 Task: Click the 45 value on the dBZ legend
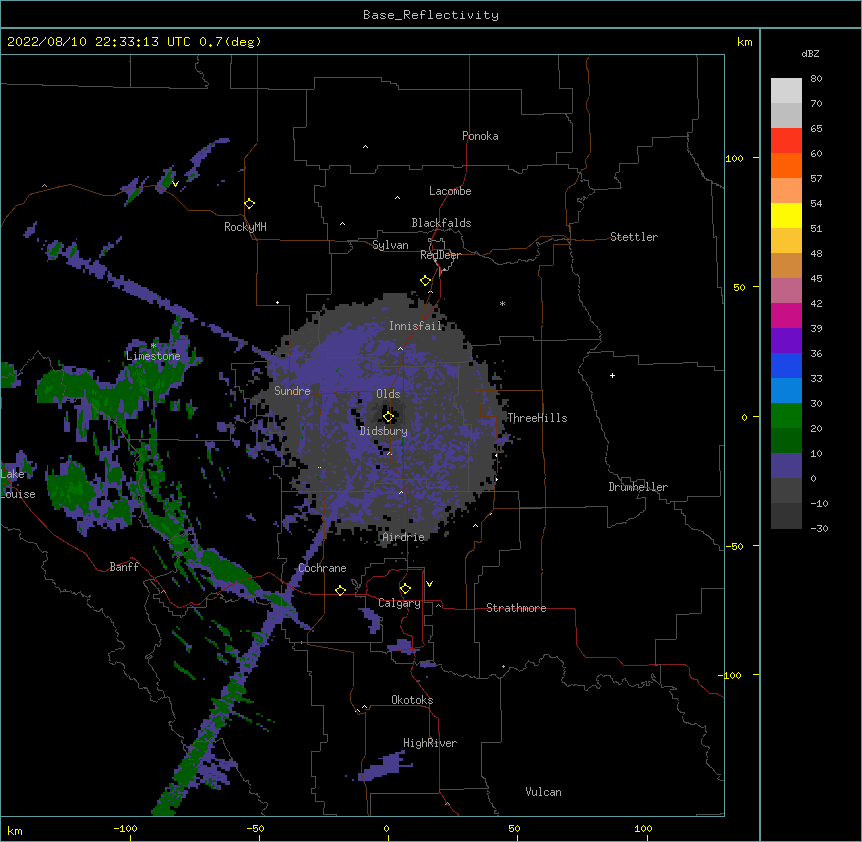point(816,279)
